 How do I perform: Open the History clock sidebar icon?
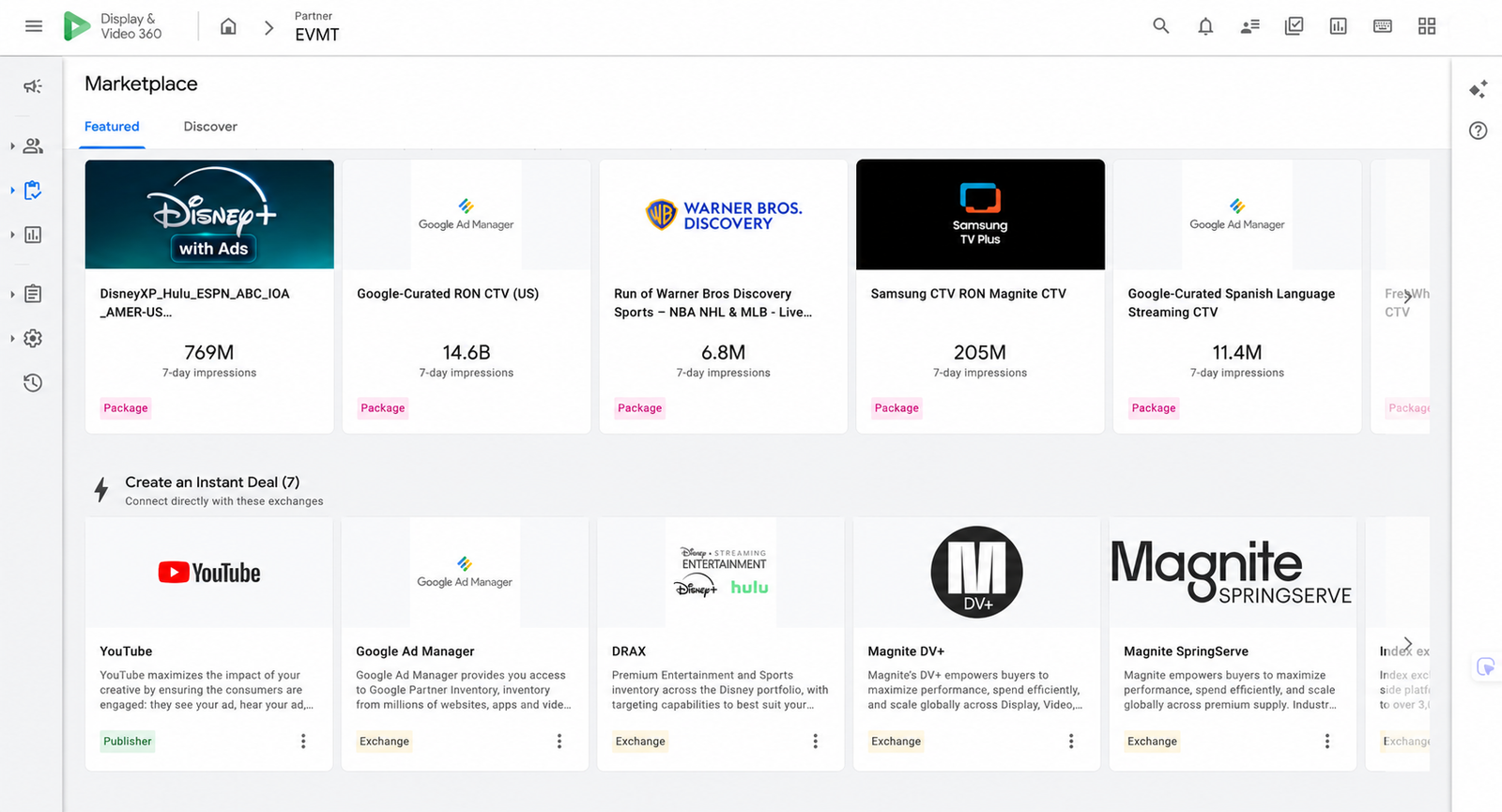(x=33, y=382)
